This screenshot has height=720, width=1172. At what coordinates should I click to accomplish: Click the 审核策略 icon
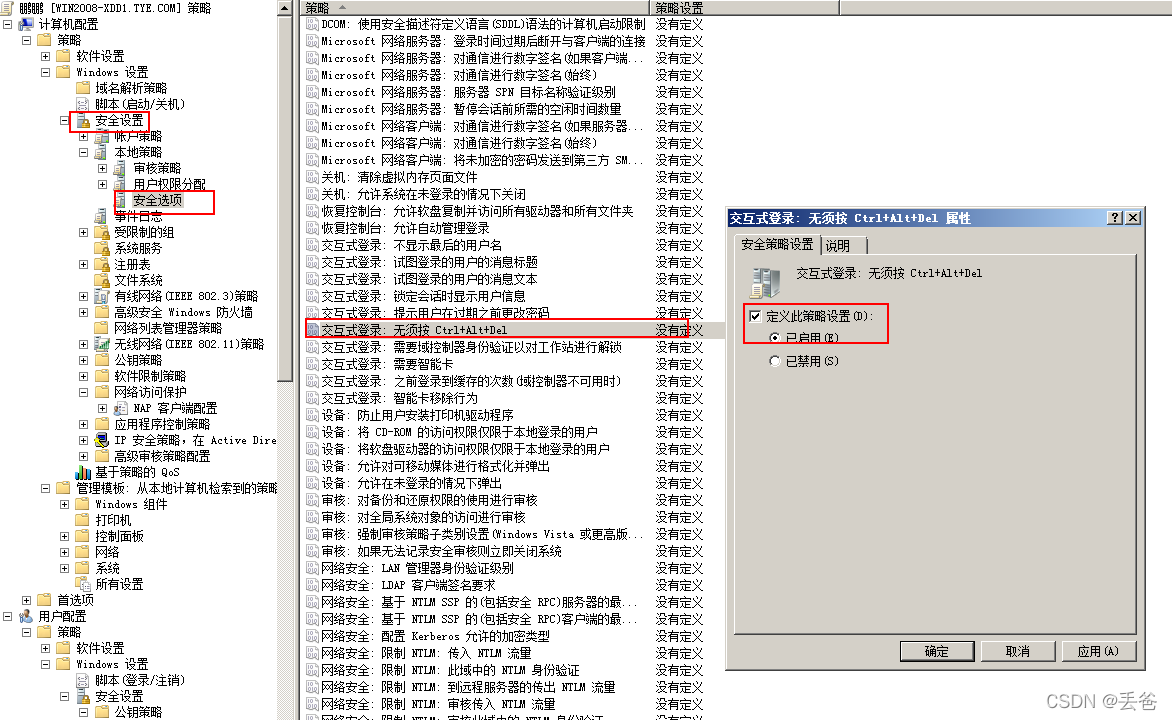click(120, 168)
